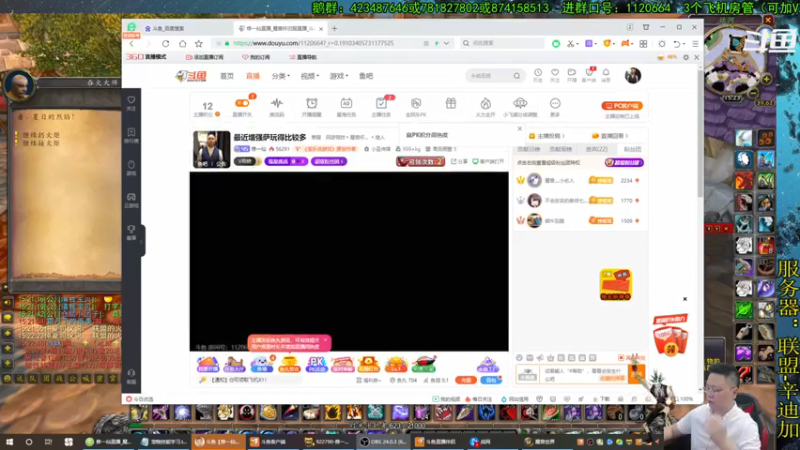Click the user profile avatar in header
This screenshot has width=800, height=450.
633,76
